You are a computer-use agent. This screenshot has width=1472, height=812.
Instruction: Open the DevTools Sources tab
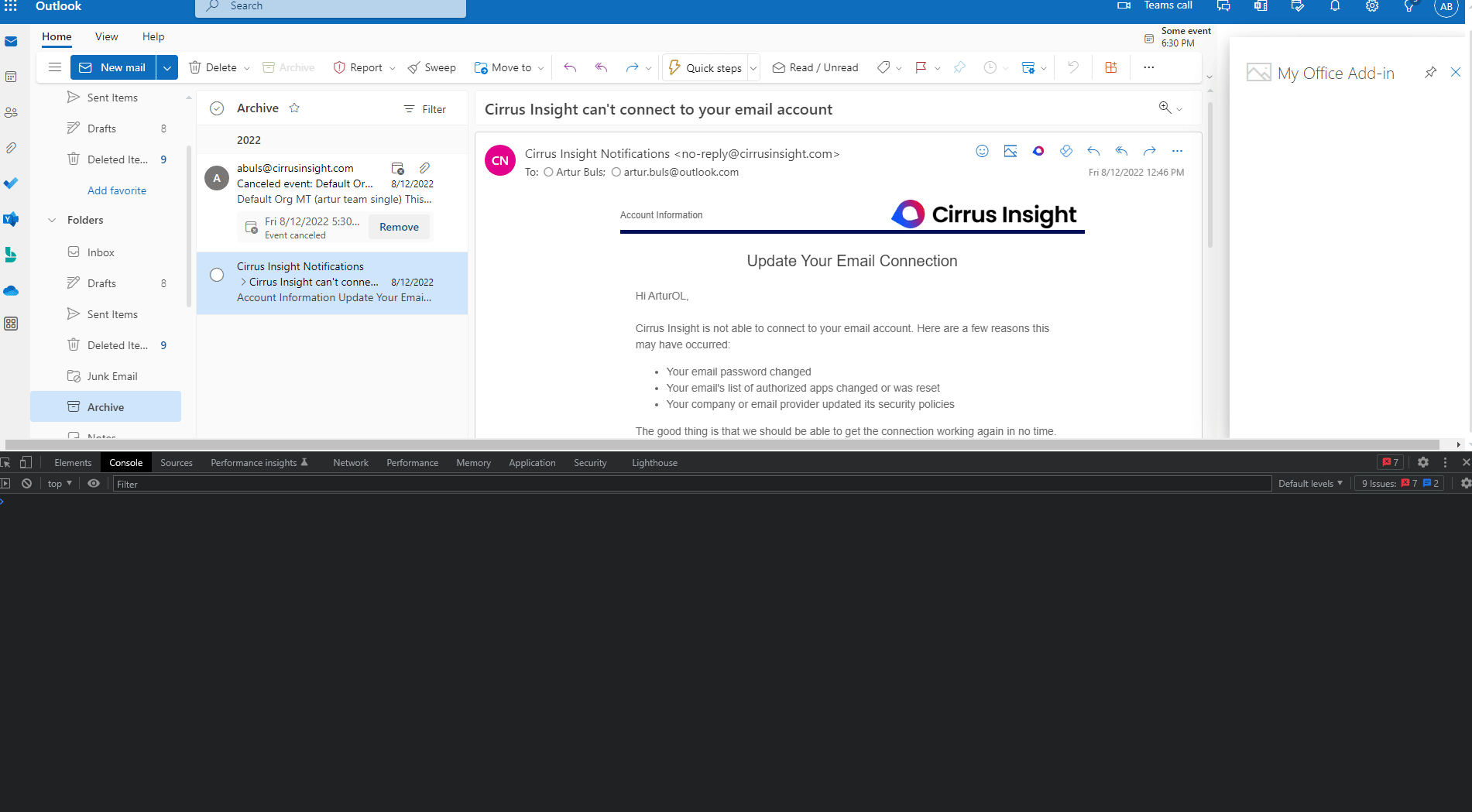coord(177,462)
